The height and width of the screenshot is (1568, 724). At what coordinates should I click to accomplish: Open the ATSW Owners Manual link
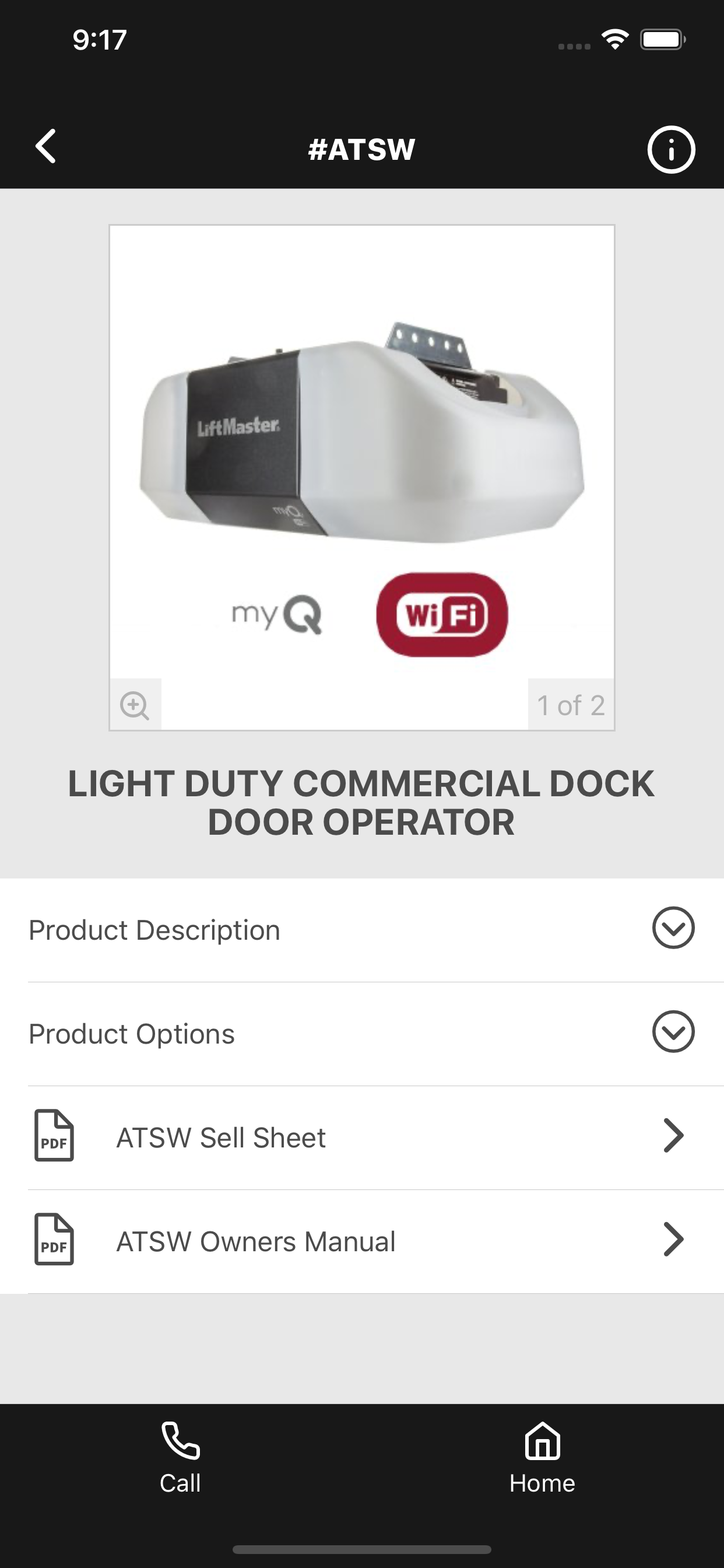point(255,1242)
